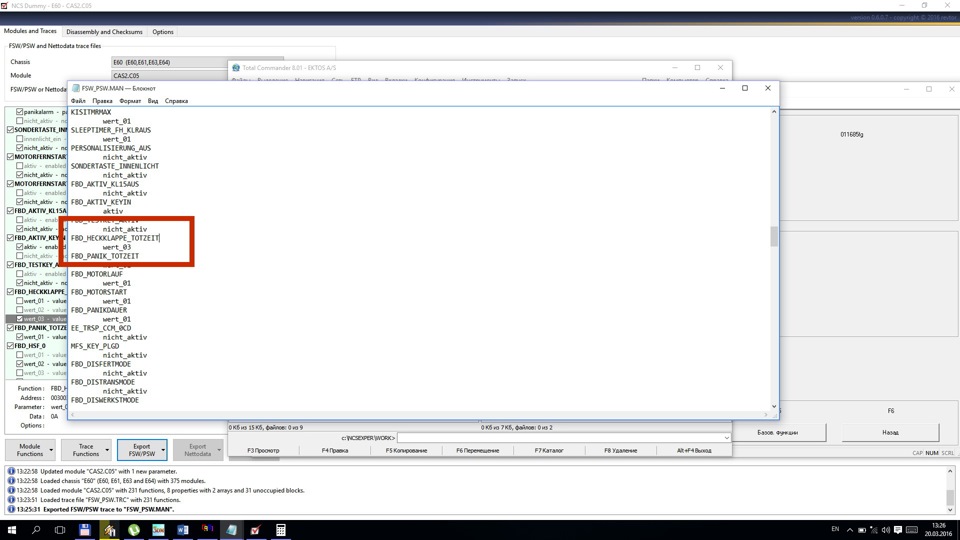The width and height of the screenshot is (960, 540).
Task: Open the red checkmark app in taskbar
Action: point(255,530)
